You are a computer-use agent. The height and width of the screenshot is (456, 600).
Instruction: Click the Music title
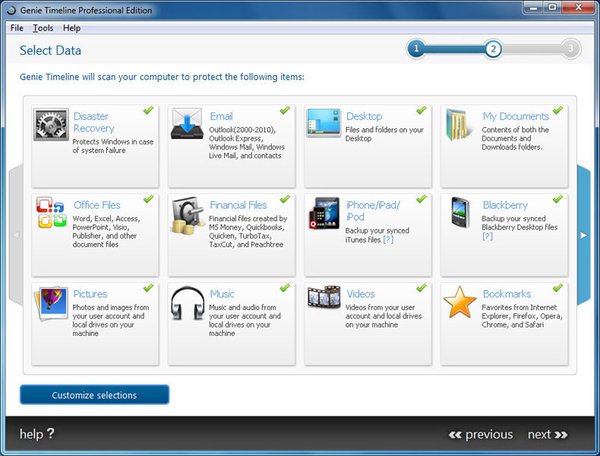222,294
